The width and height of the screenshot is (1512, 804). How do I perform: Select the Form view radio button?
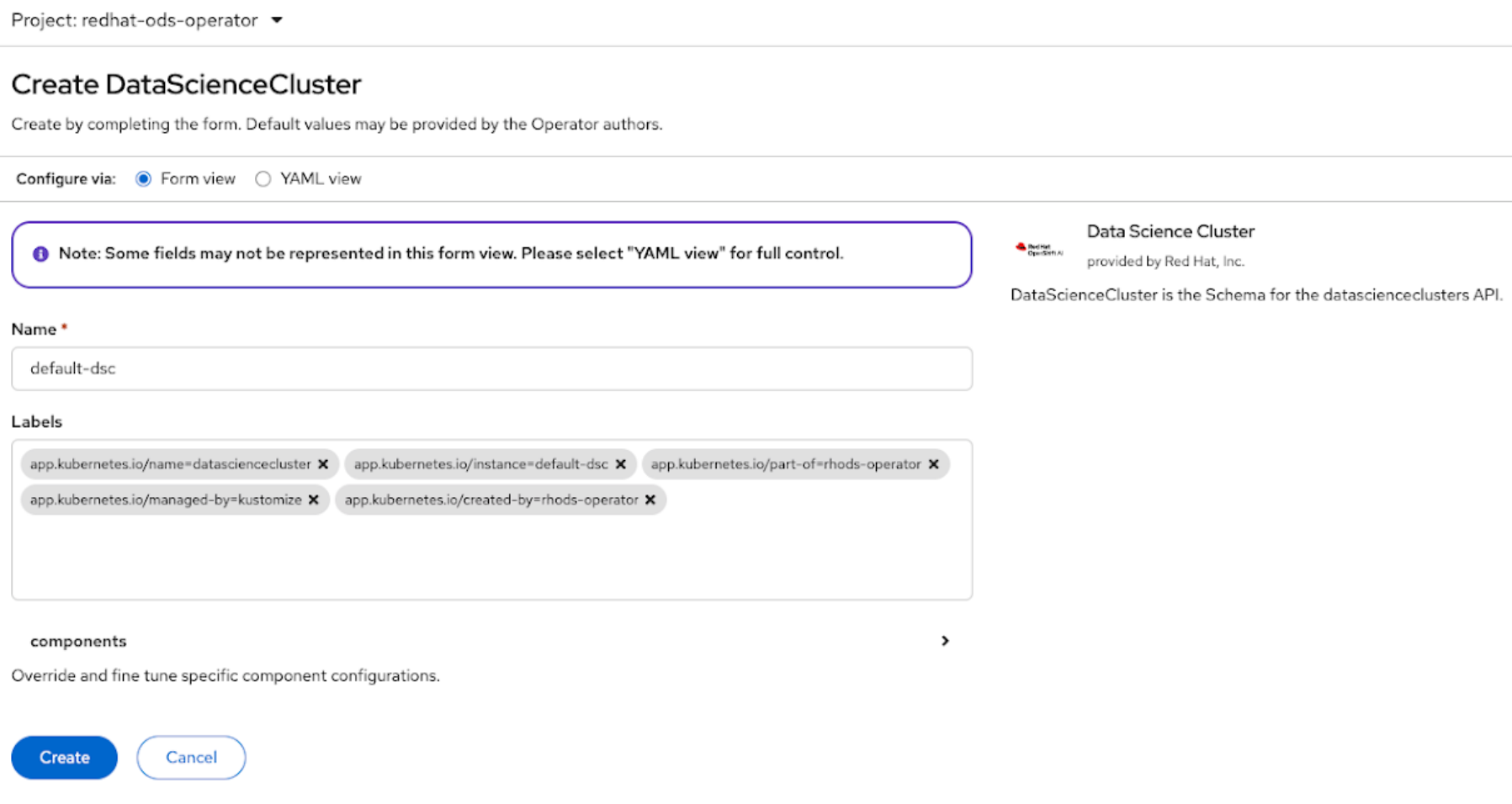[x=144, y=179]
